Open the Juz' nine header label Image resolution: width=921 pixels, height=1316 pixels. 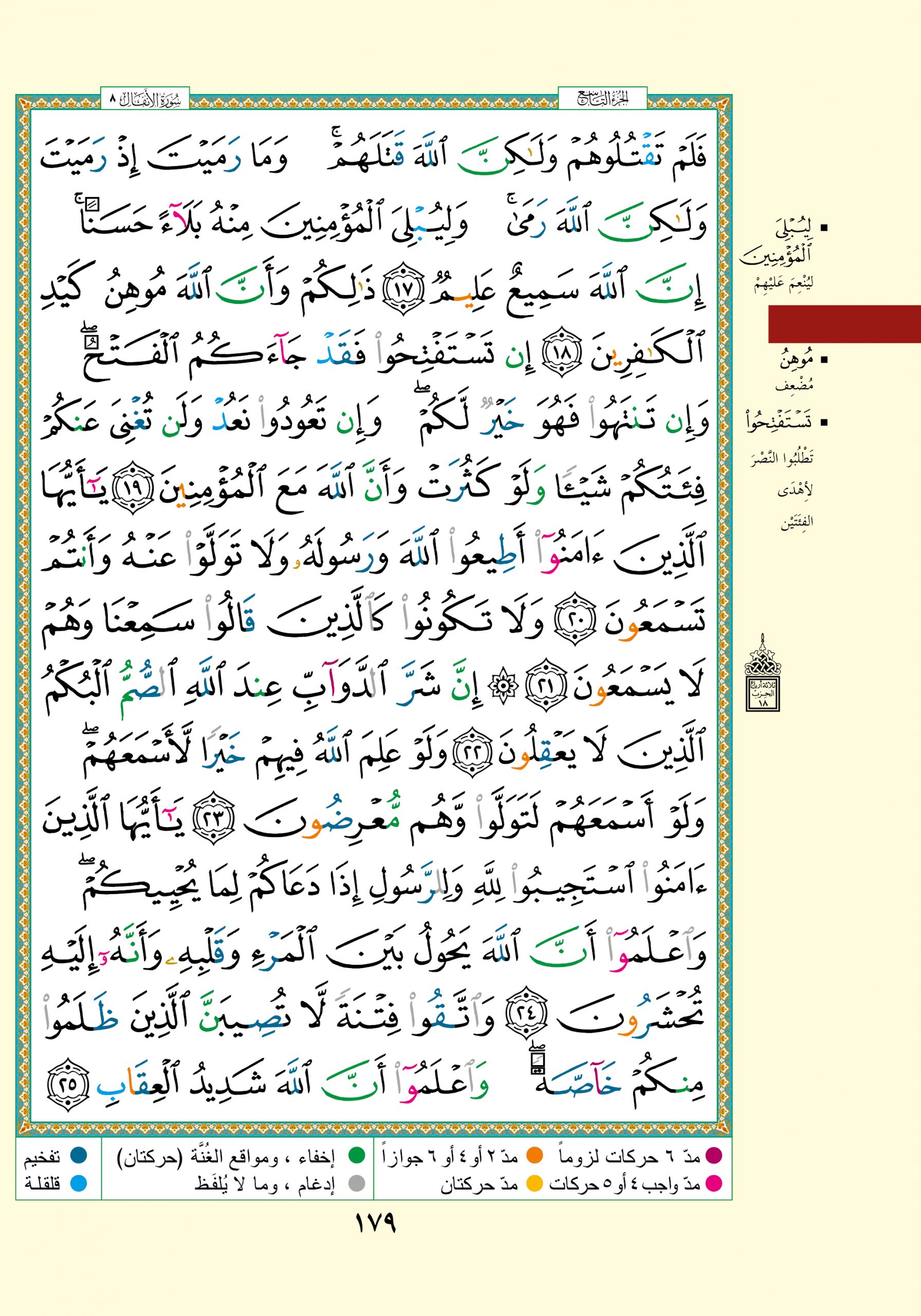(x=602, y=99)
